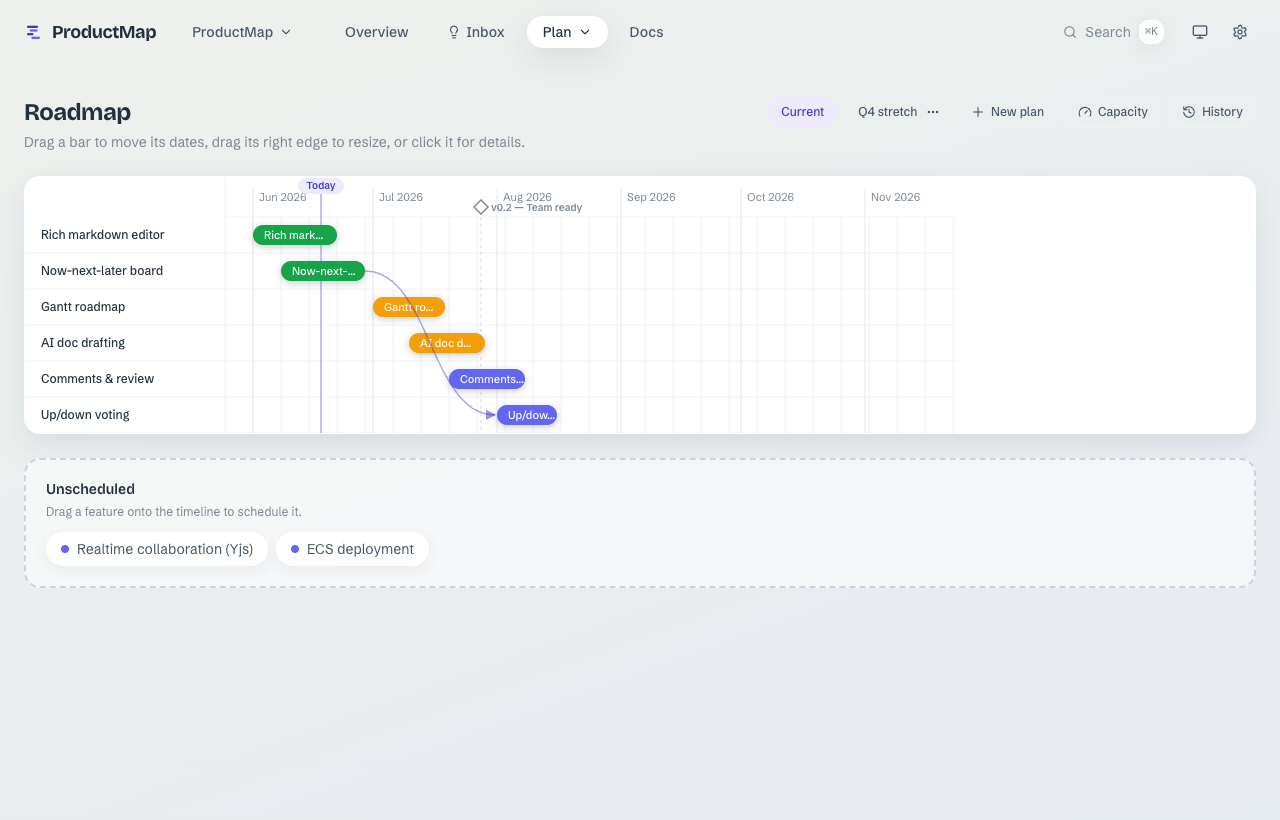Image resolution: width=1280 pixels, height=820 pixels.
Task: Click the Gantt roadmap orange bar
Action: pos(409,307)
